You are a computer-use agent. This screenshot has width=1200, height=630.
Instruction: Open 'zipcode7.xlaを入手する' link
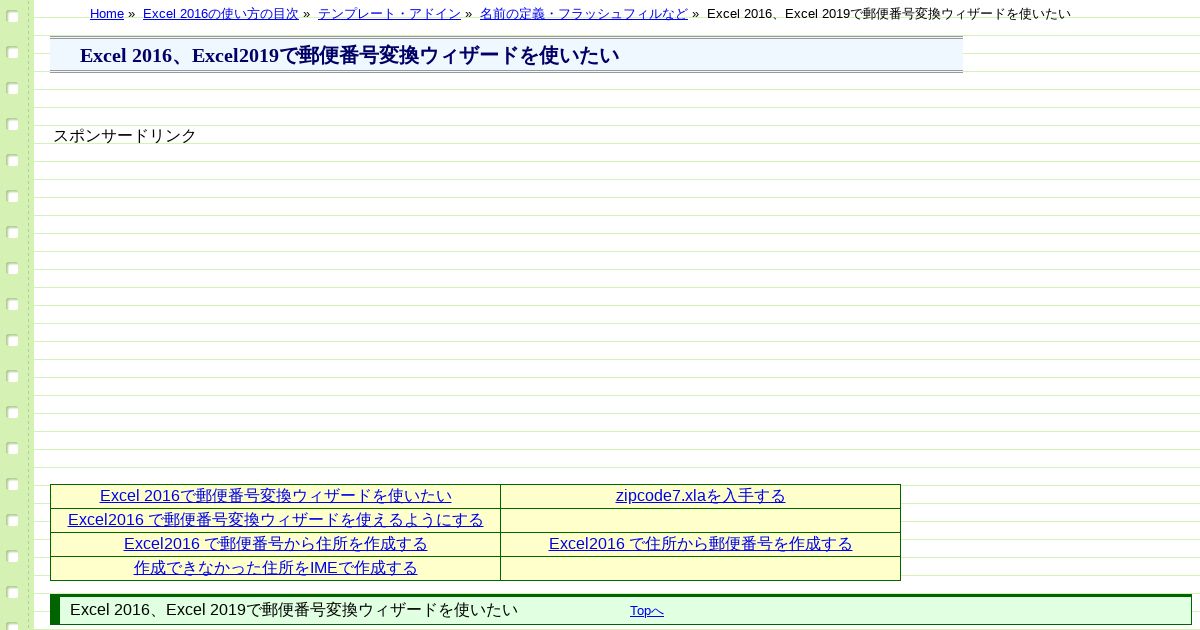701,496
